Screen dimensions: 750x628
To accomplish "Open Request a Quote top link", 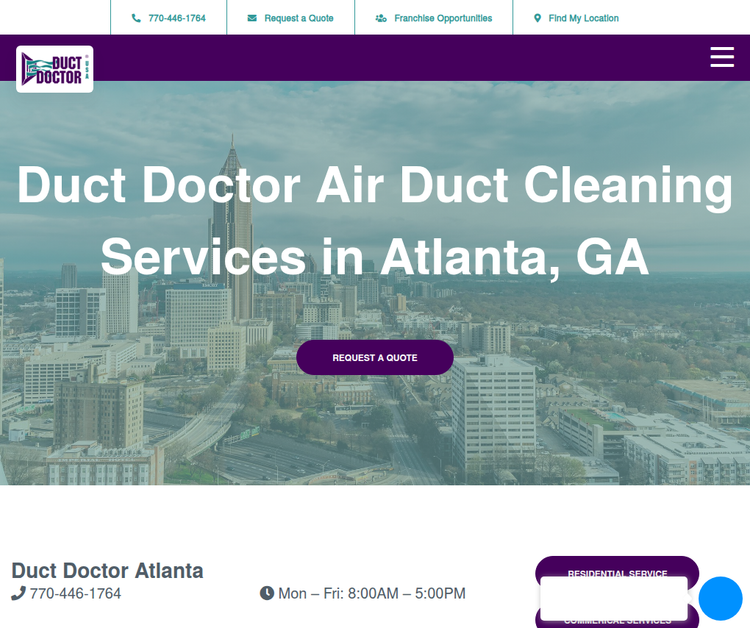I will 299,18.
